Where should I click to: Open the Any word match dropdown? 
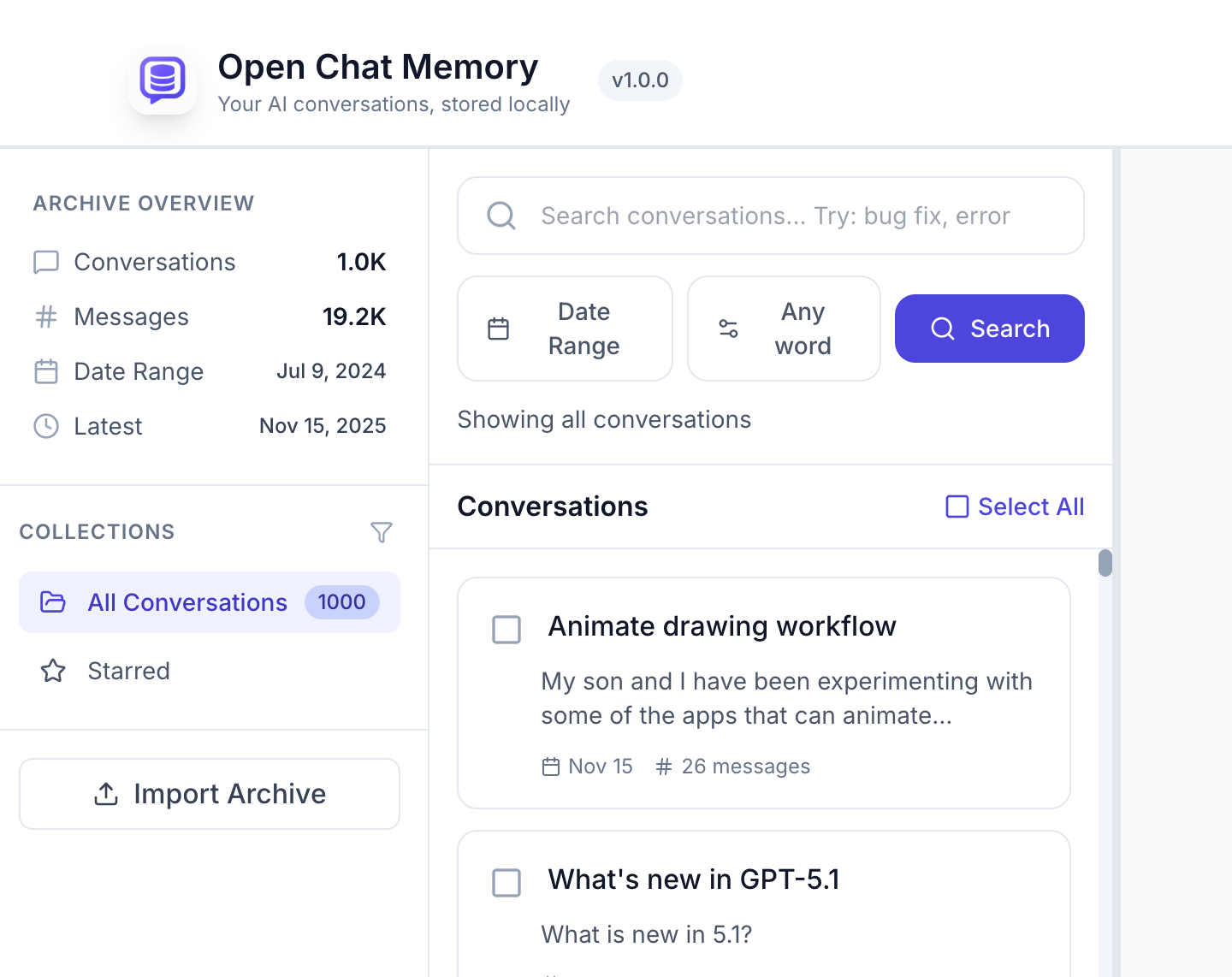tap(784, 329)
